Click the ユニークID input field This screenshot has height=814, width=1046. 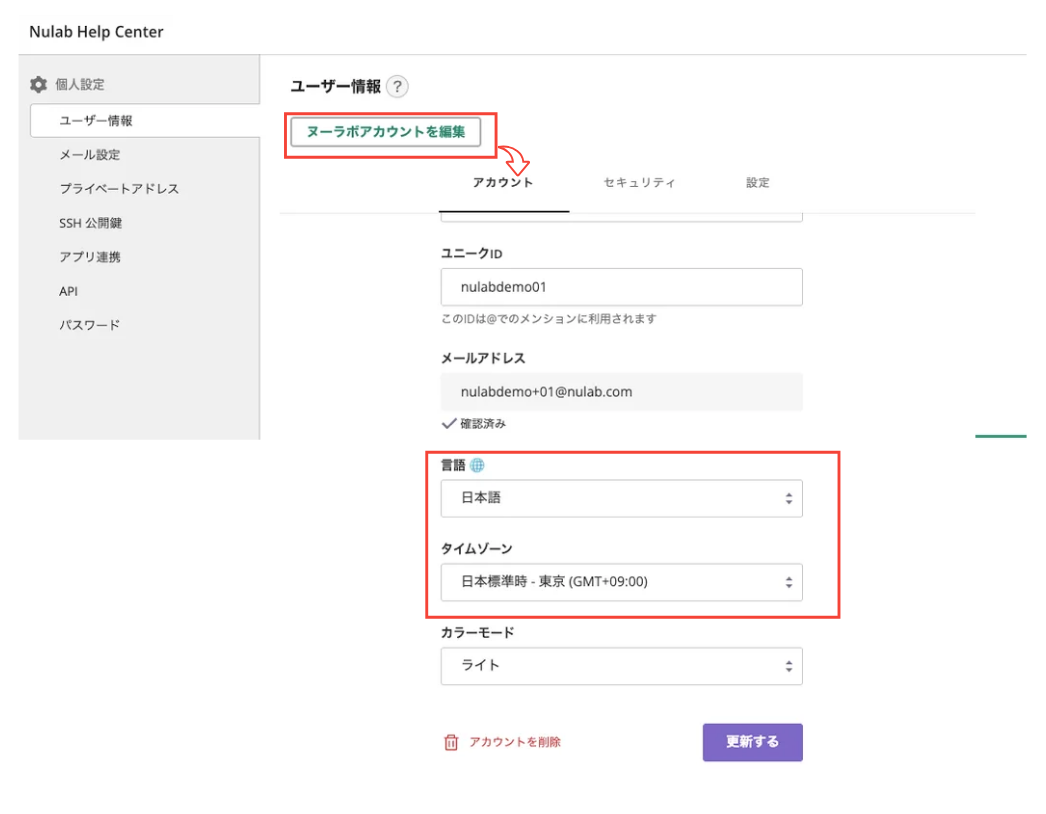[621, 287]
